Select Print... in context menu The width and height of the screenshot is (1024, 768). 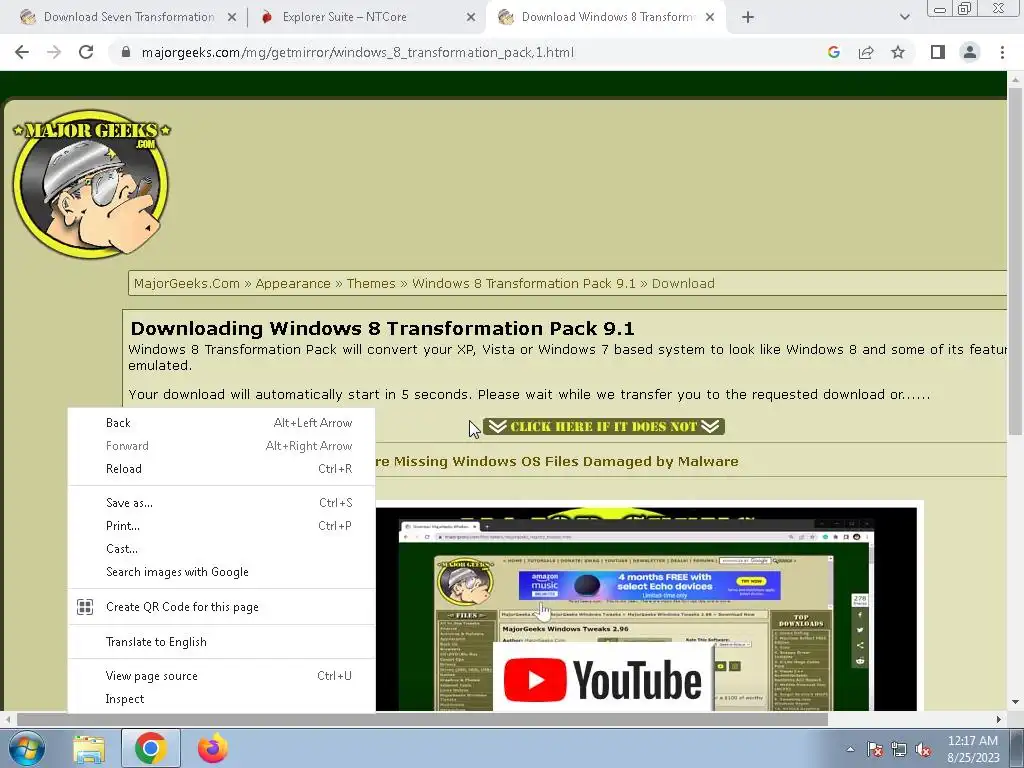coord(221,526)
